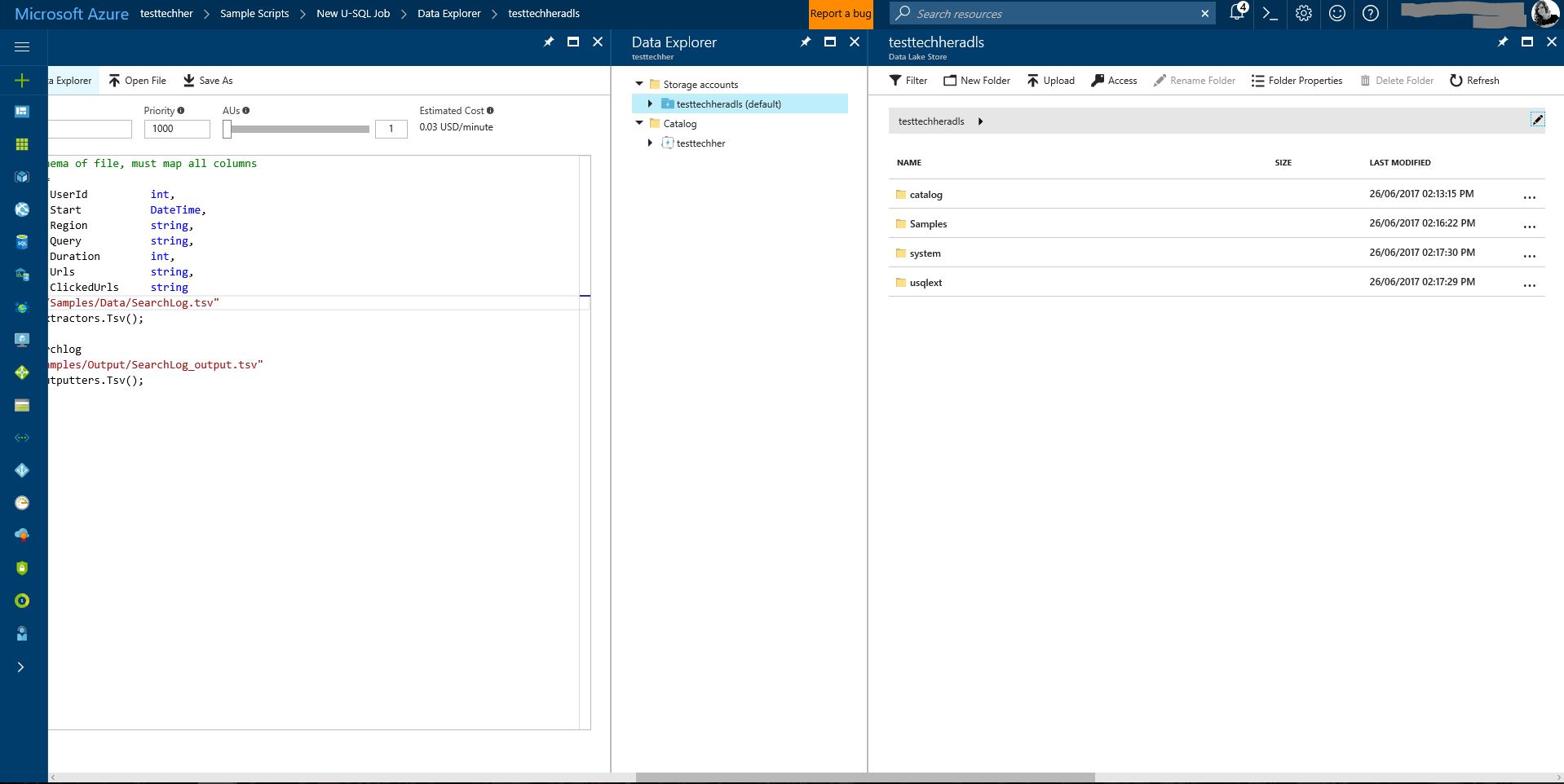Open the Samples folder
Image resolution: width=1564 pixels, height=784 pixels.
click(928, 224)
